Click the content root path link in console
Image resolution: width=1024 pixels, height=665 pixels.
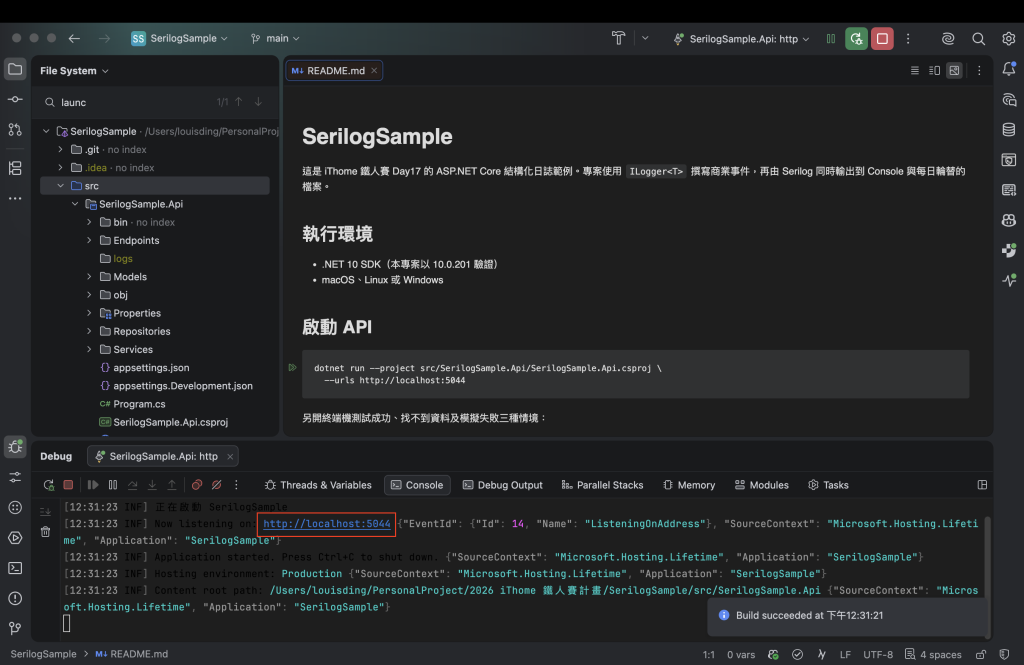coord(545,591)
